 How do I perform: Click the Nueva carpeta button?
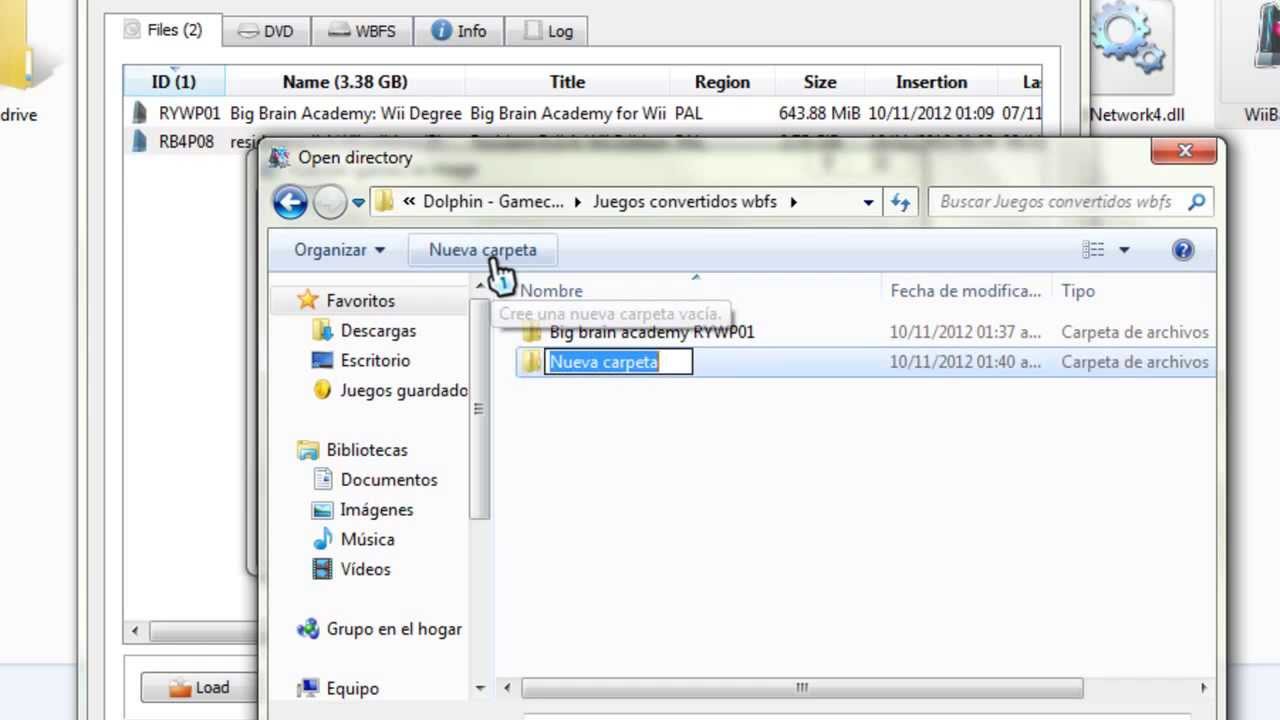[483, 250]
